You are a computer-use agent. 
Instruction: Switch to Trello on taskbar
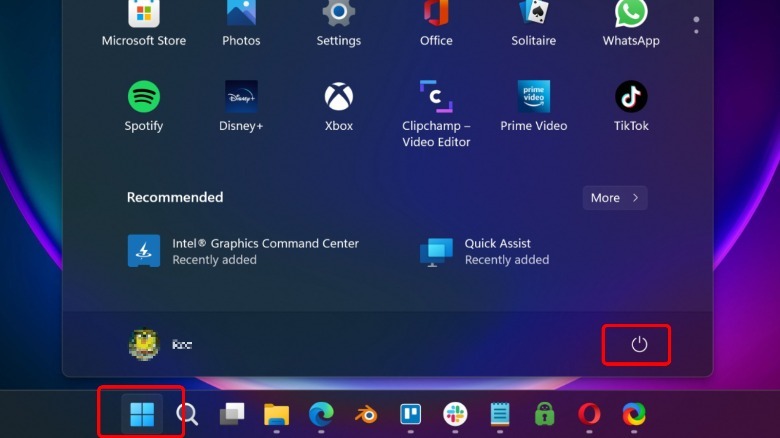(410, 414)
